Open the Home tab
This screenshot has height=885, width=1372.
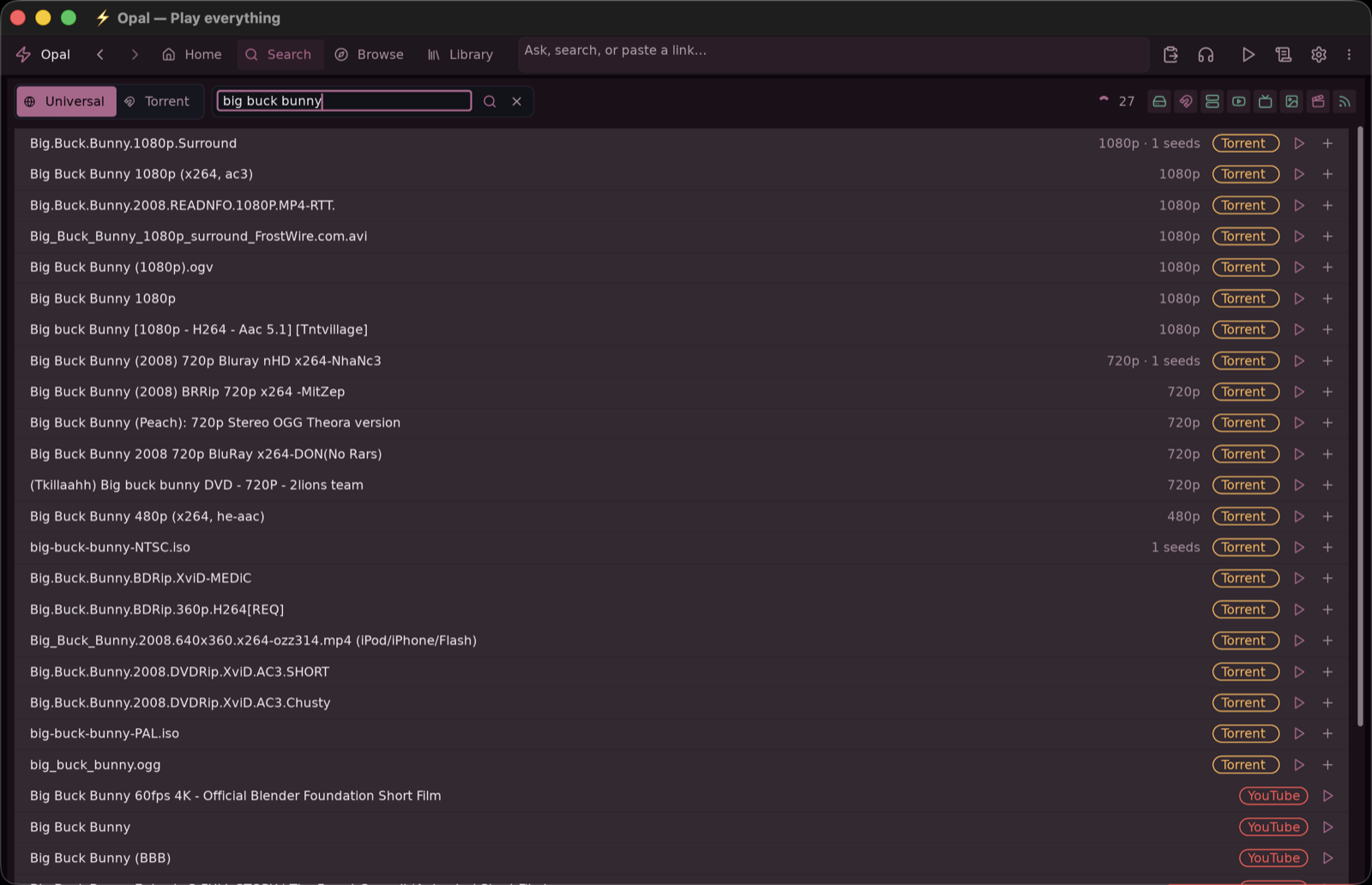pos(192,54)
